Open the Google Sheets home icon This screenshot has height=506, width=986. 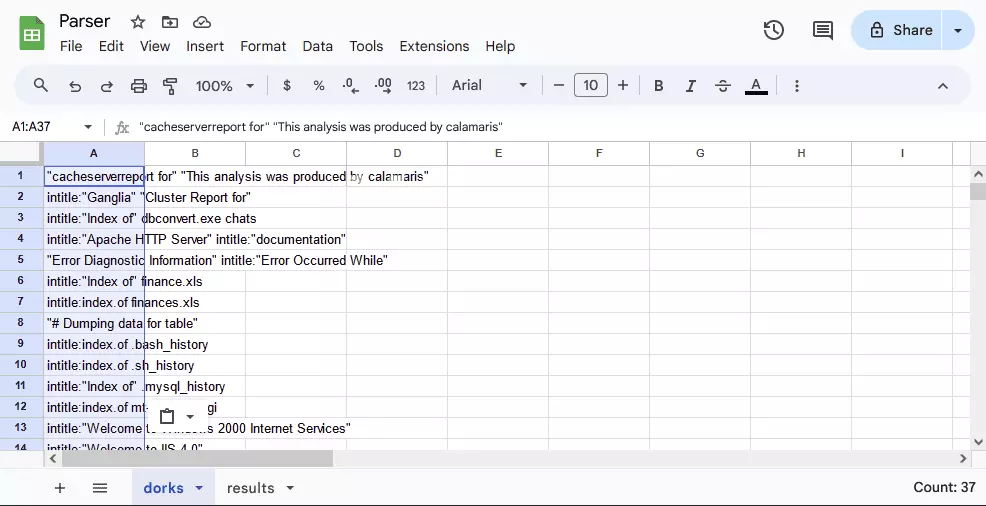pyautogui.click(x=31, y=33)
